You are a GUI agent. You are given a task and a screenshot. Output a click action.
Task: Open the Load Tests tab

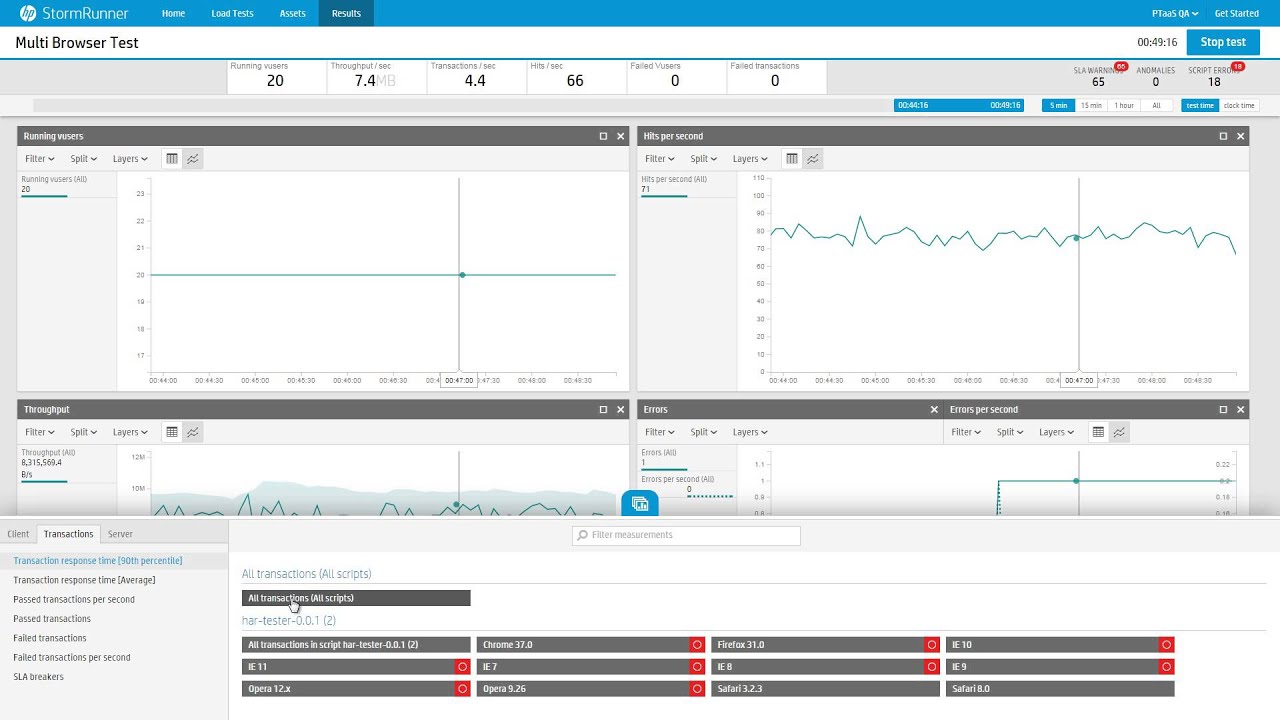click(232, 13)
